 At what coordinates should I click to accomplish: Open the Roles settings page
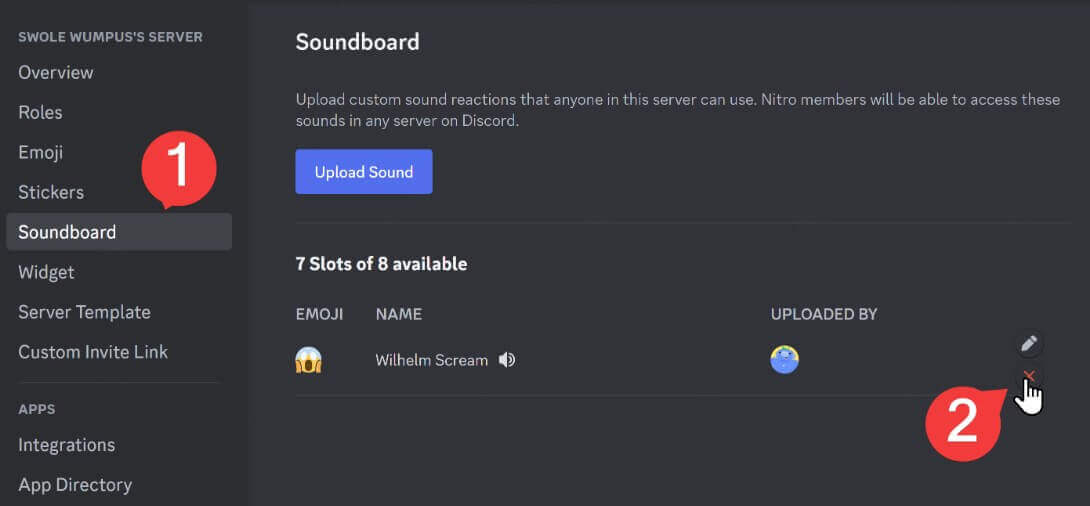[40, 113]
